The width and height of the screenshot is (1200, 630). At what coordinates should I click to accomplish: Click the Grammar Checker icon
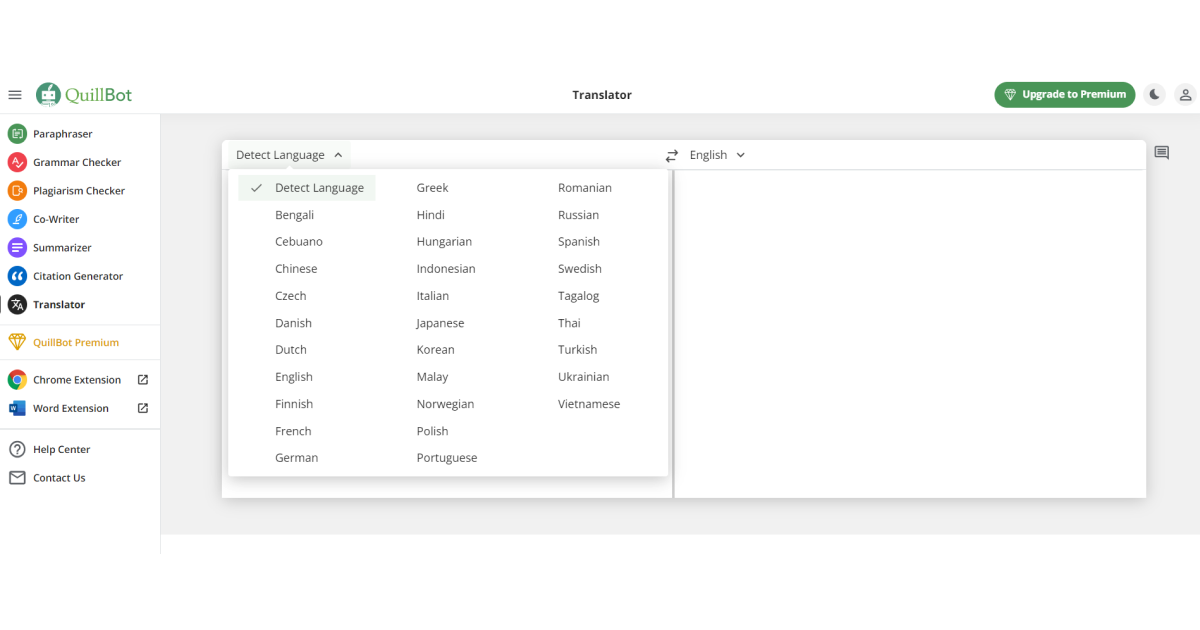[x=17, y=162]
